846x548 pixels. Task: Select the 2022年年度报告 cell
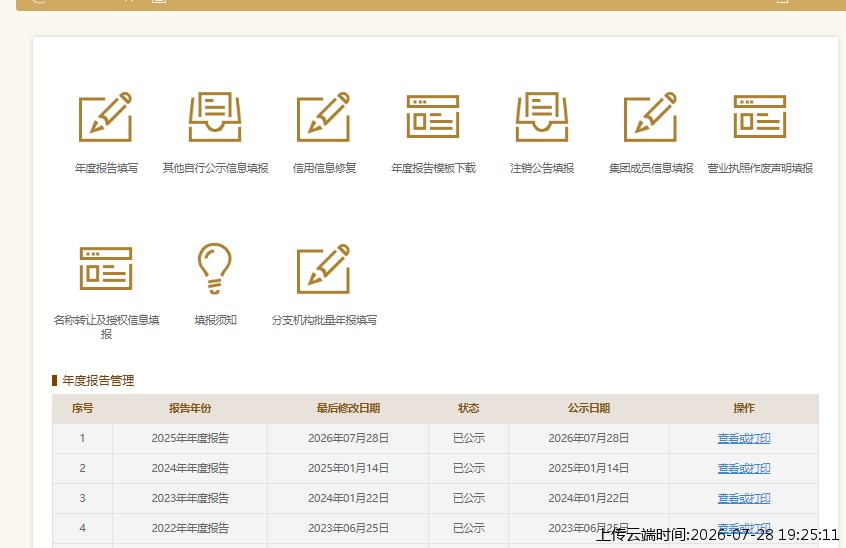click(190, 528)
